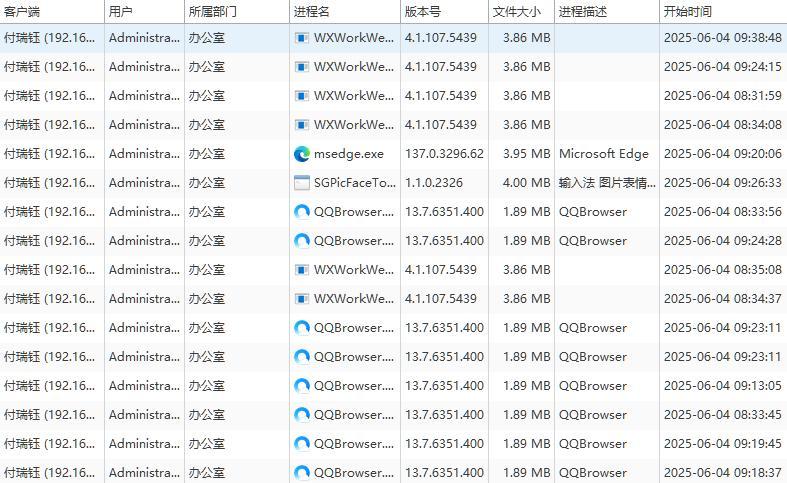Viewport: 787px width, 483px height.
Task: Click start time 2025-06-04 09:38:48
Action: [x=723, y=38]
